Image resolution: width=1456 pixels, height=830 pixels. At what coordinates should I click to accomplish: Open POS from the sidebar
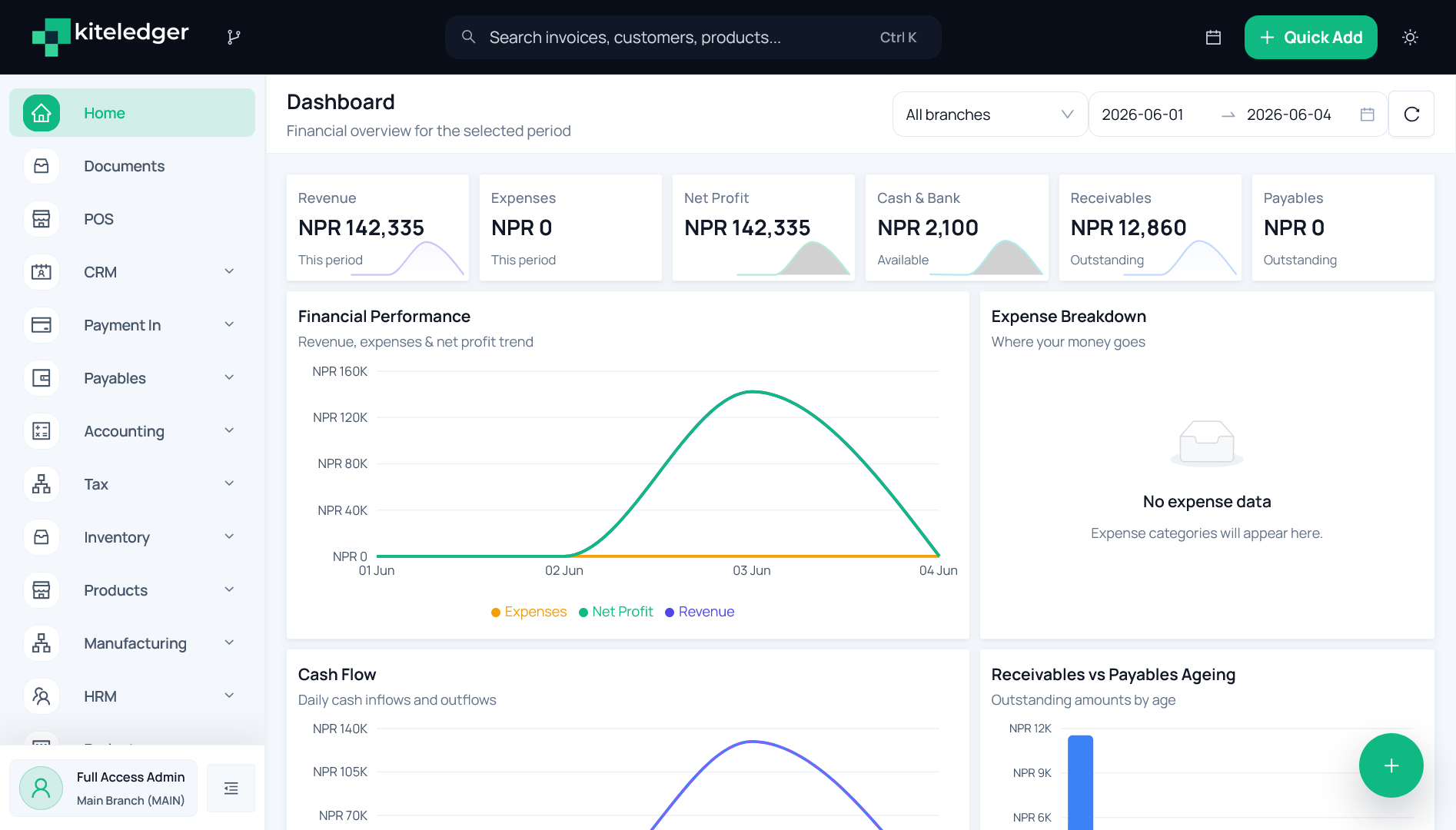click(132, 219)
